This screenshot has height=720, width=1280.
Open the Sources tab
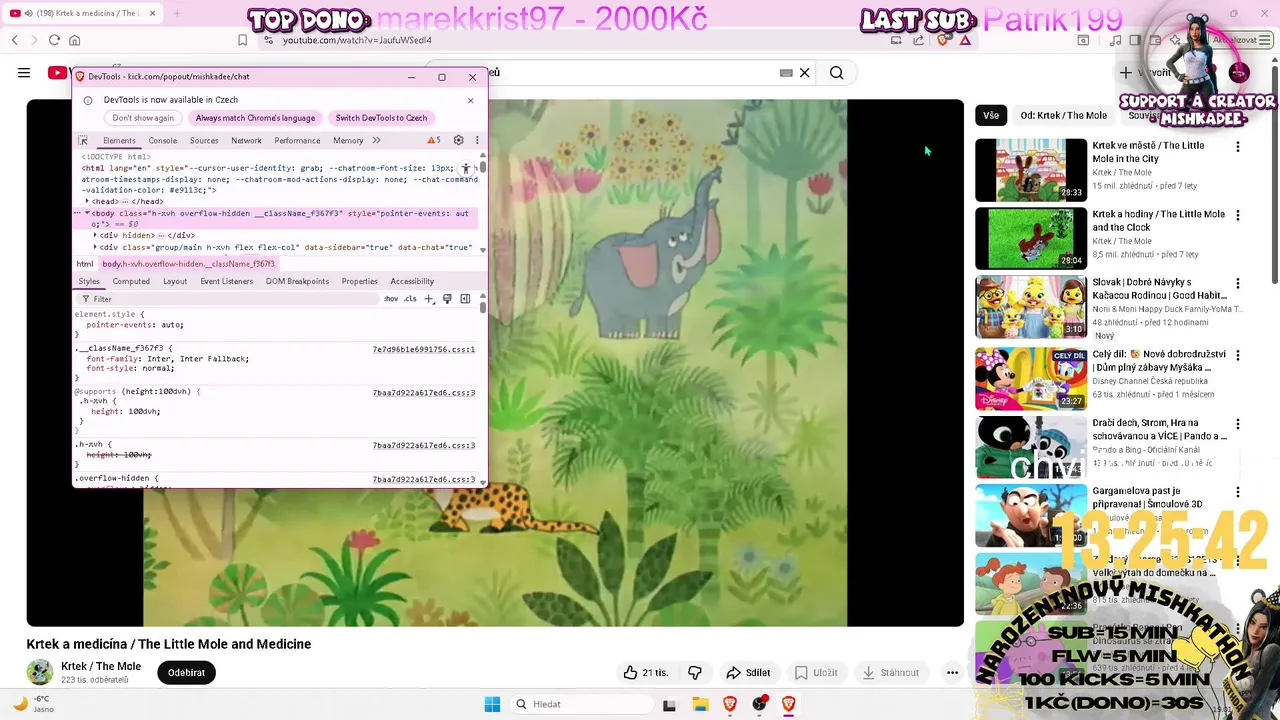[204, 140]
